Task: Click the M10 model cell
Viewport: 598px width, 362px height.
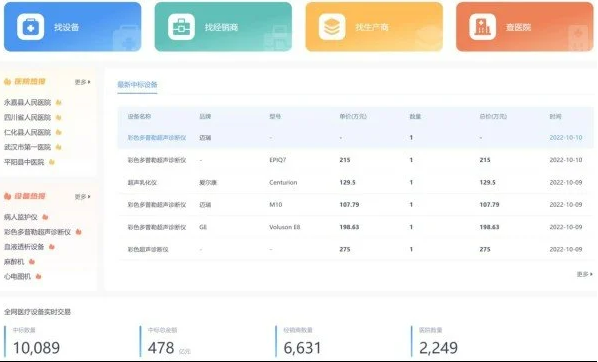Action: pos(276,205)
